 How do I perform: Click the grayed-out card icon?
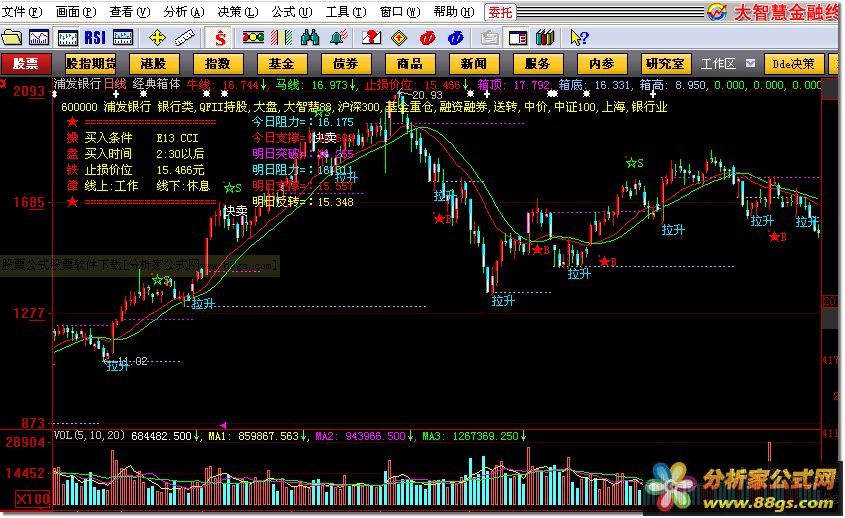489,38
